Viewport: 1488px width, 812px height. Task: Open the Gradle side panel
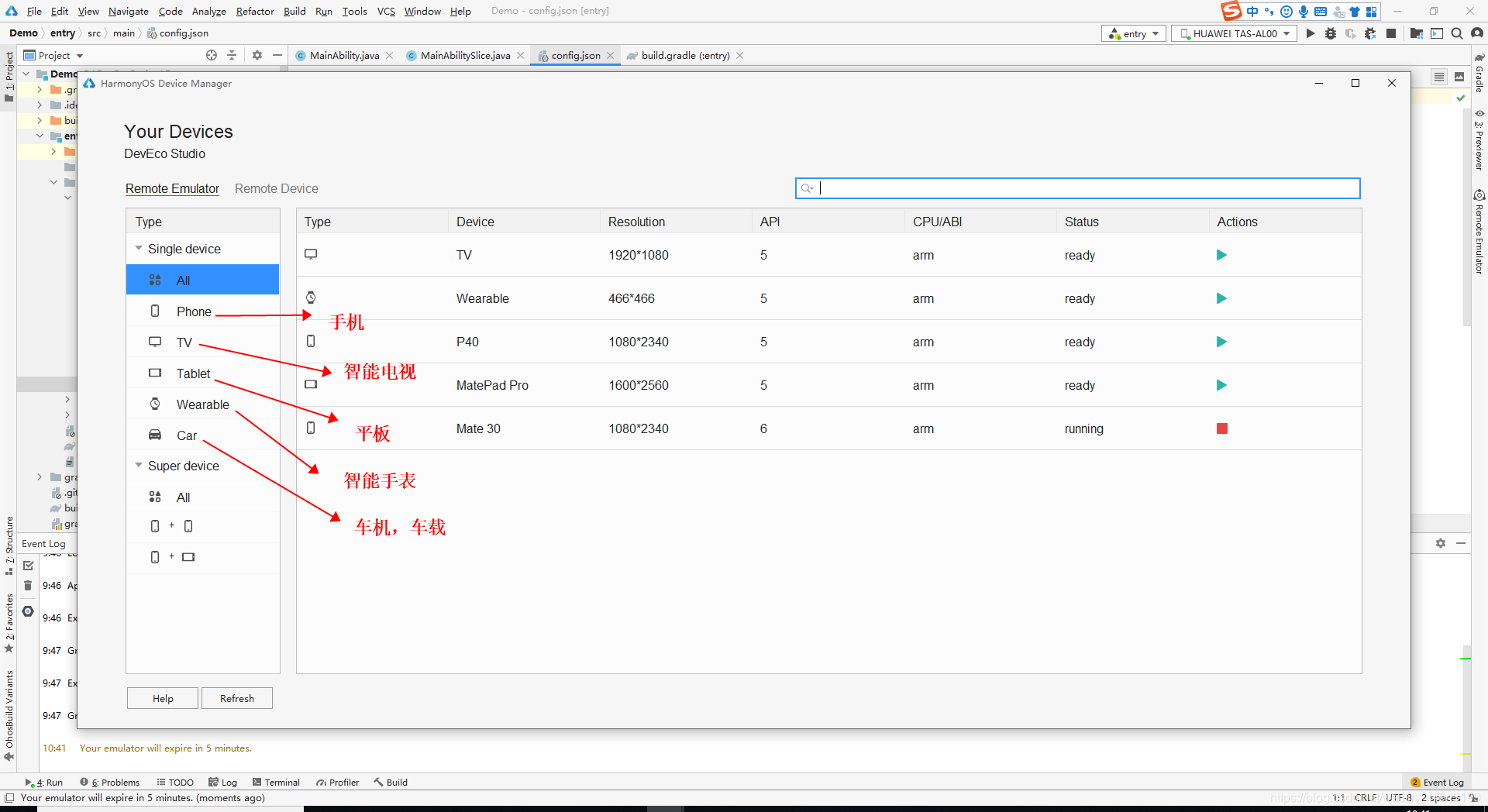tap(1479, 73)
